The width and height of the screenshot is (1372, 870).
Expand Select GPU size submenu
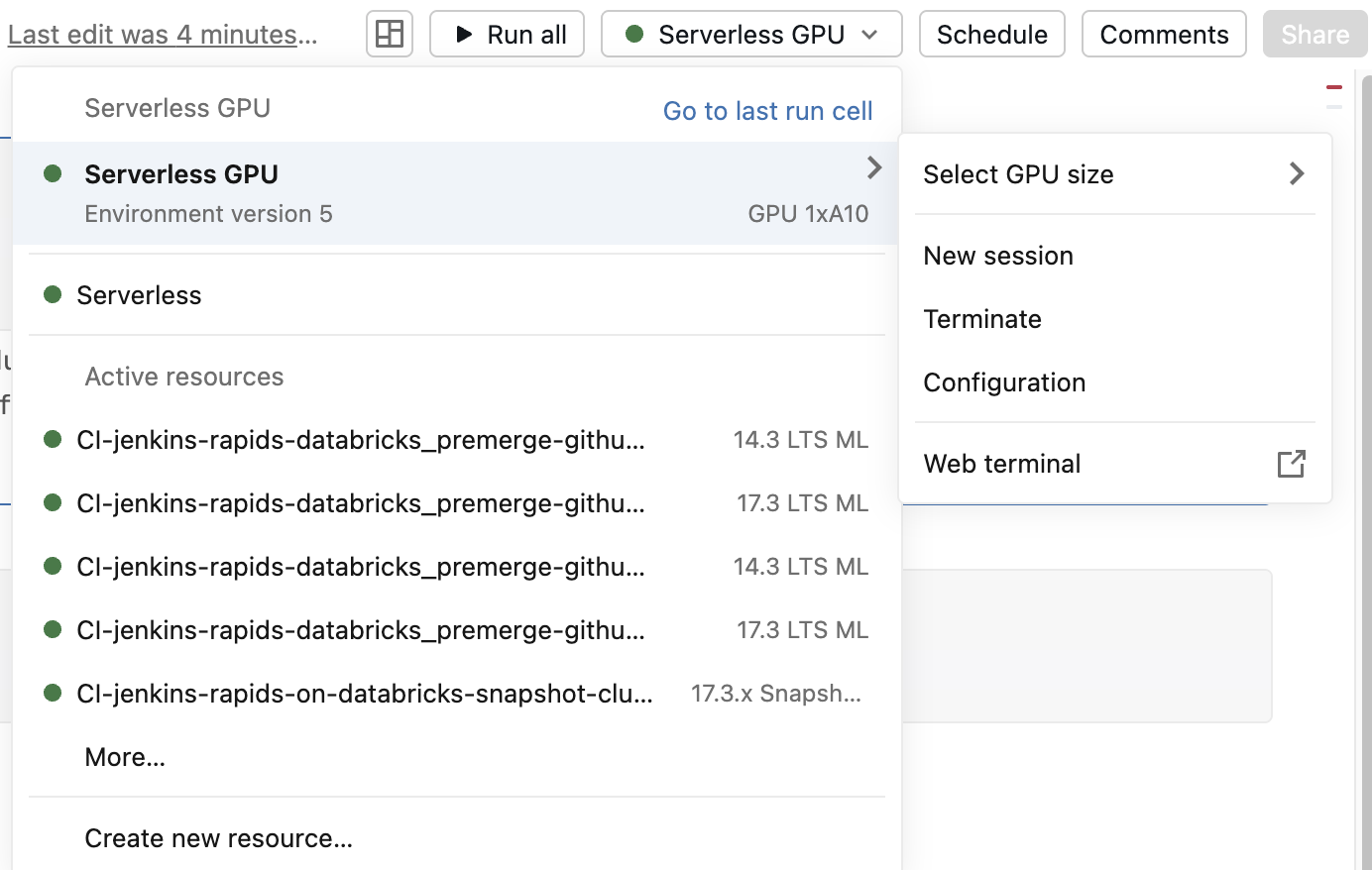coord(1115,174)
